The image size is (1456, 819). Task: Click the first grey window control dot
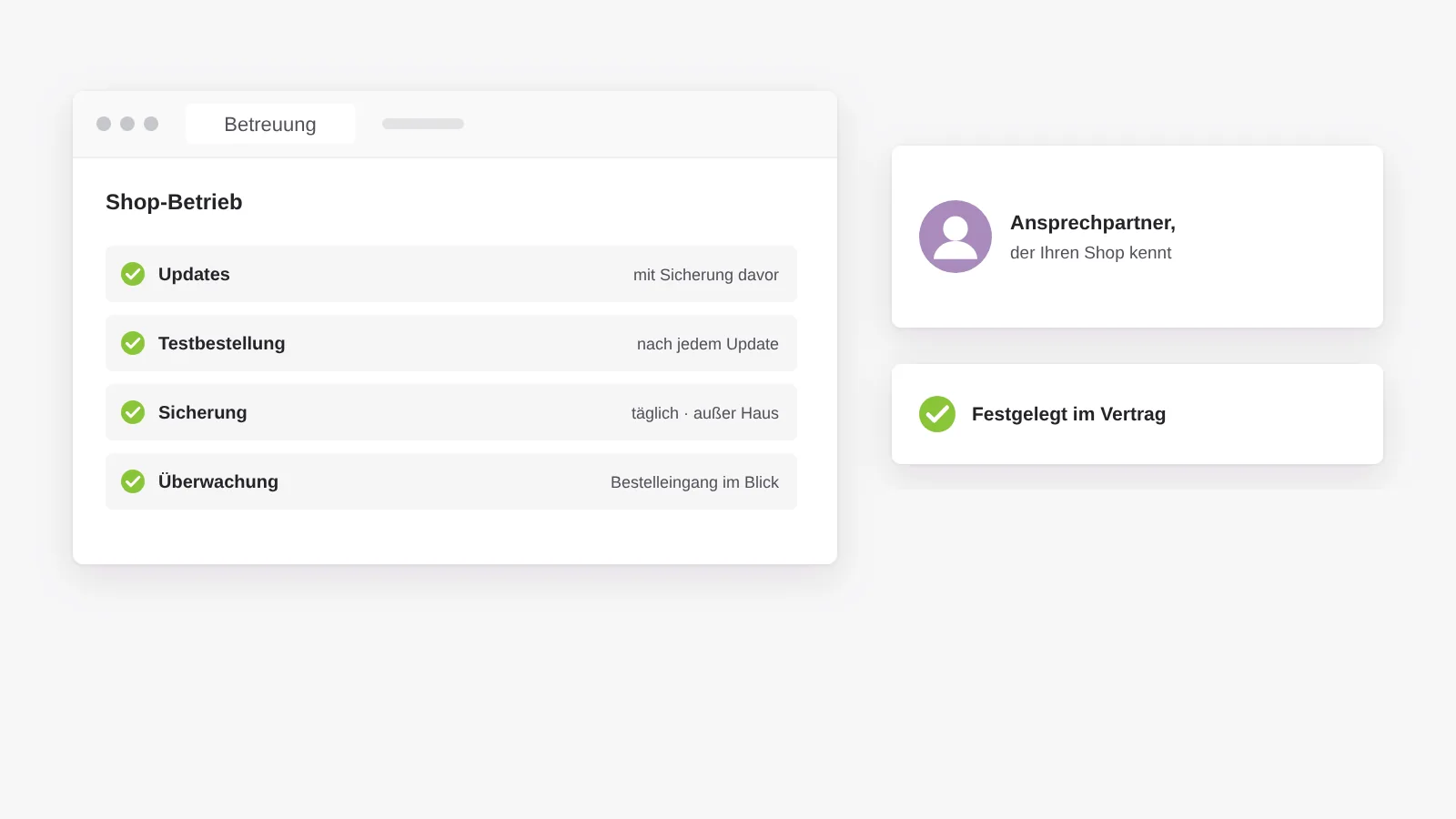(104, 124)
